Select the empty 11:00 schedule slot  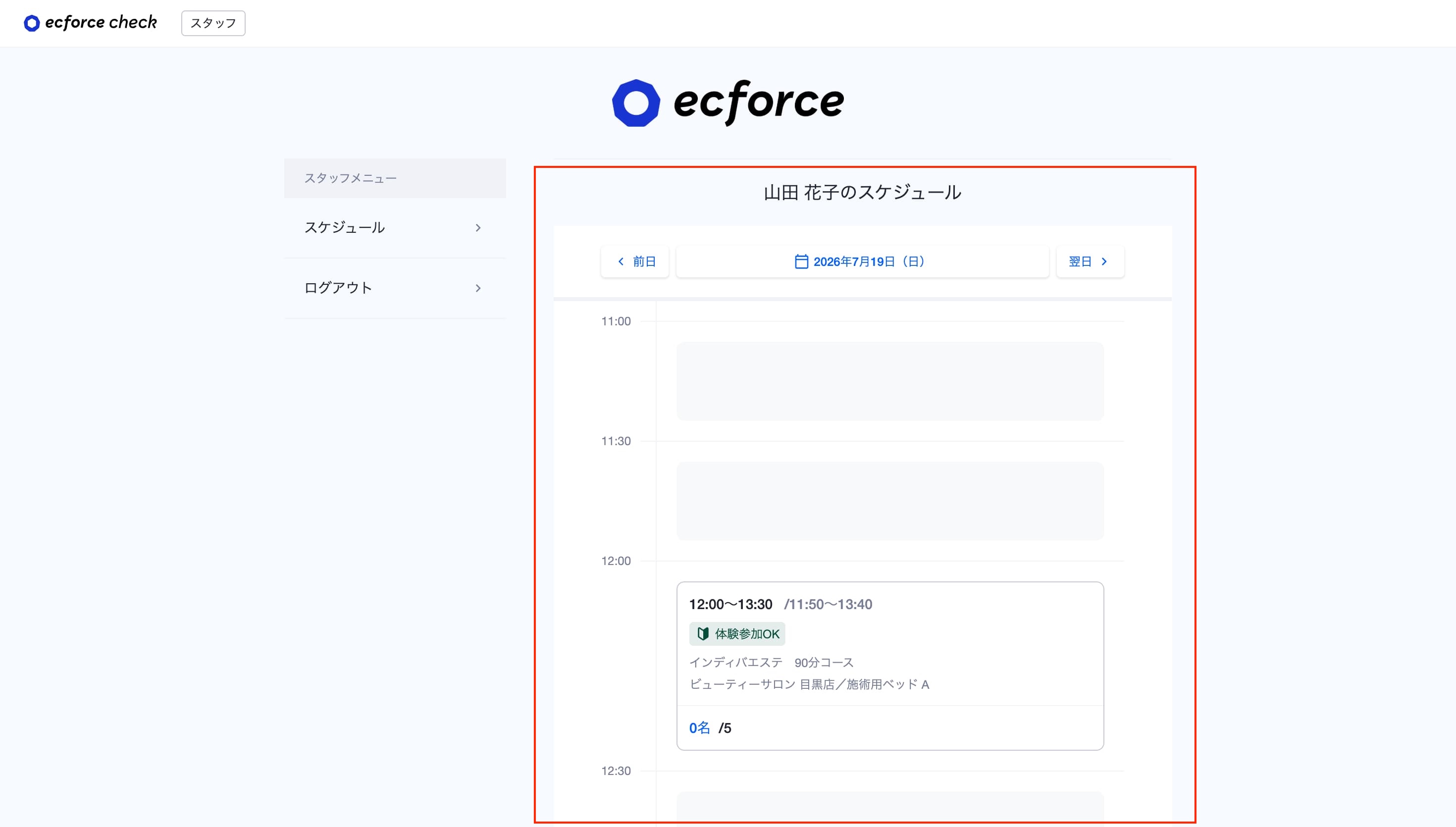890,381
